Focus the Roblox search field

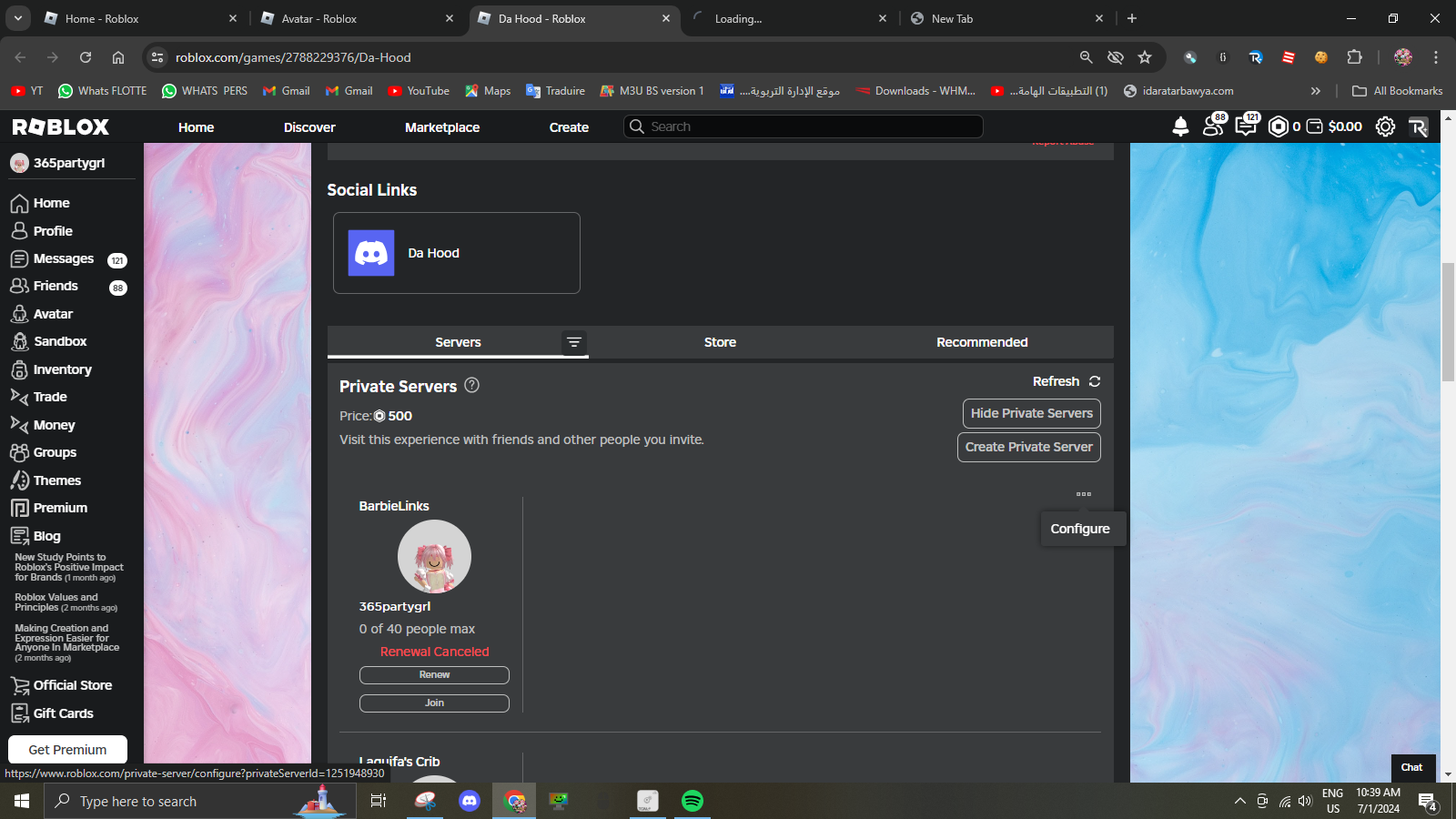pyautogui.click(x=804, y=126)
